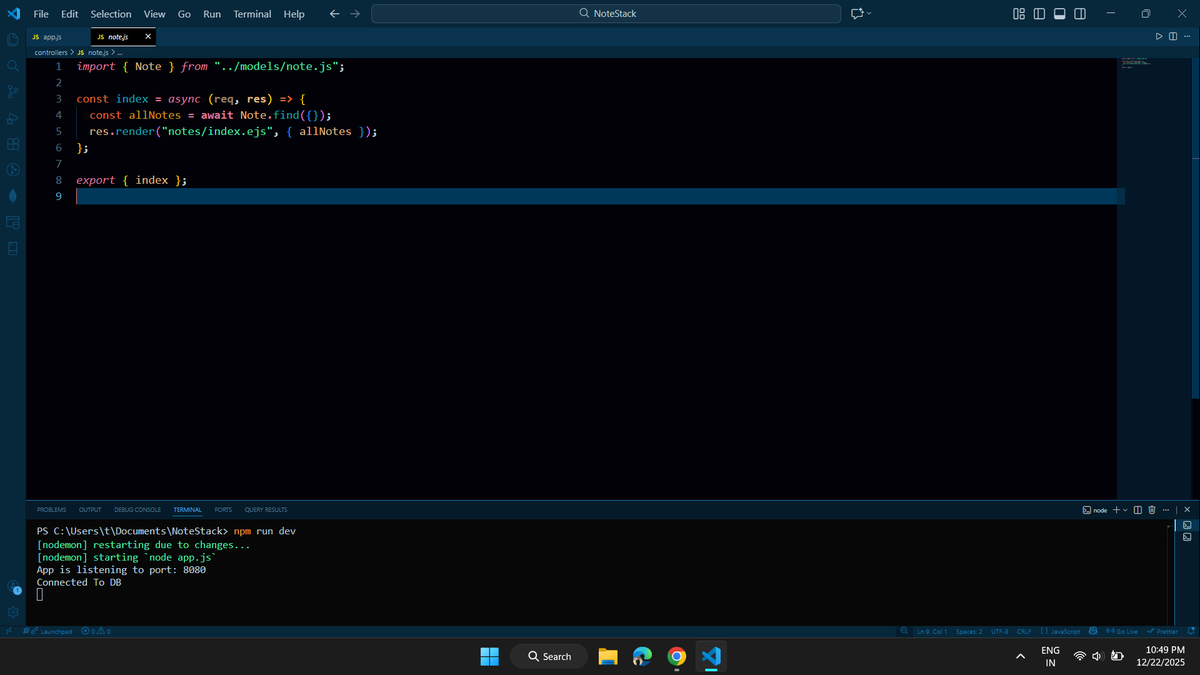Go to line via Ln 9, Col 1

click(932, 631)
